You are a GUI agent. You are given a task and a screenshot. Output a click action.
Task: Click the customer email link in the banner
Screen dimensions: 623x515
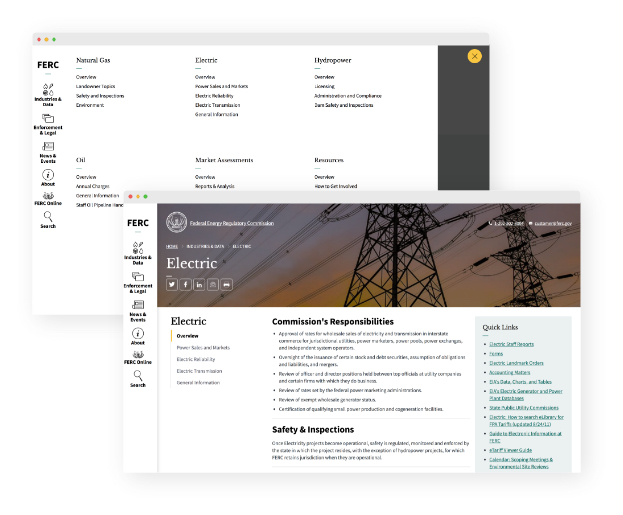(553, 223)
